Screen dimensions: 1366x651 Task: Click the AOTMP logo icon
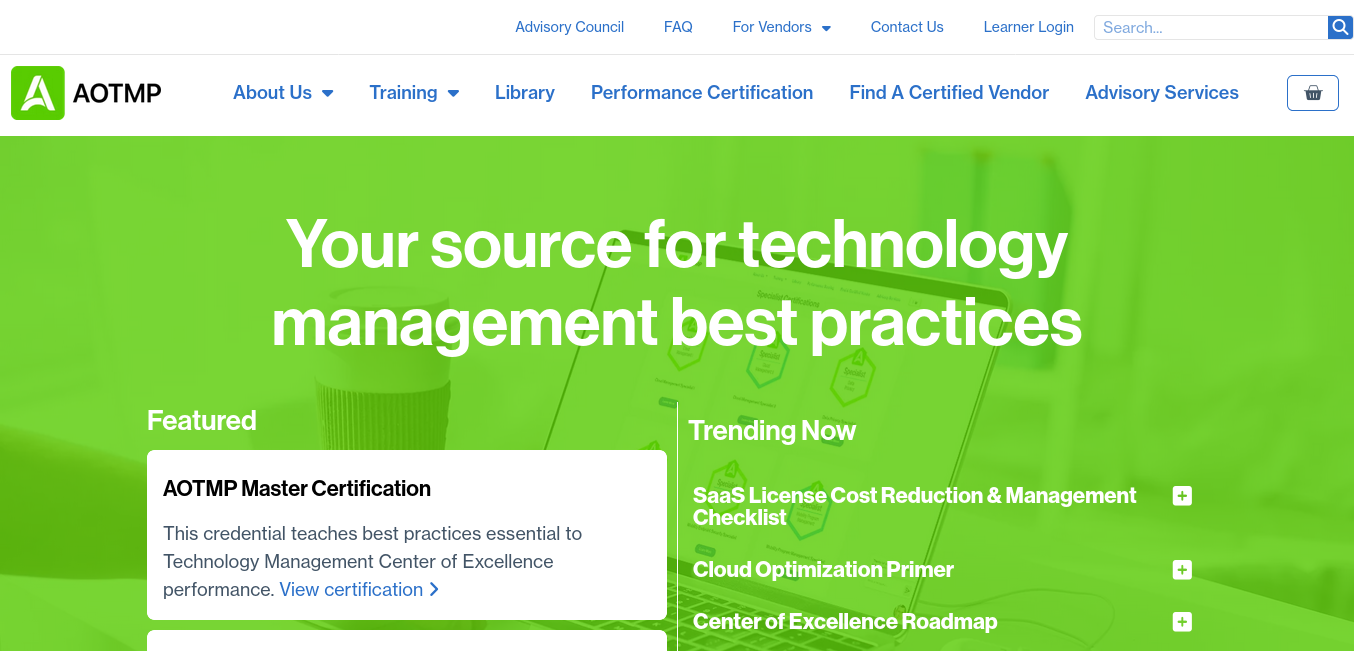pos(38,93)
